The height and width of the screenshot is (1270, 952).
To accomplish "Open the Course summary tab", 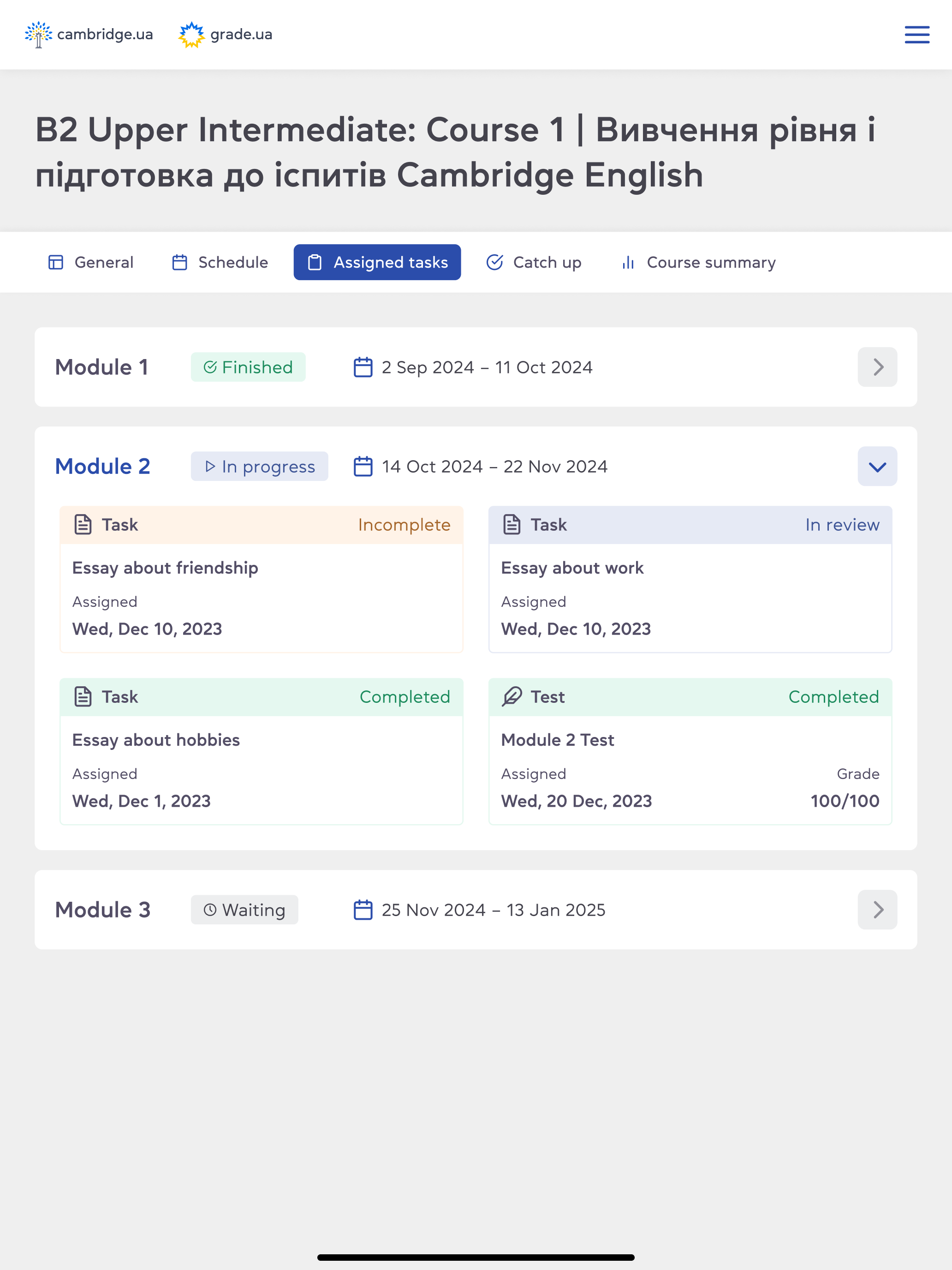I will coord(698,263).
